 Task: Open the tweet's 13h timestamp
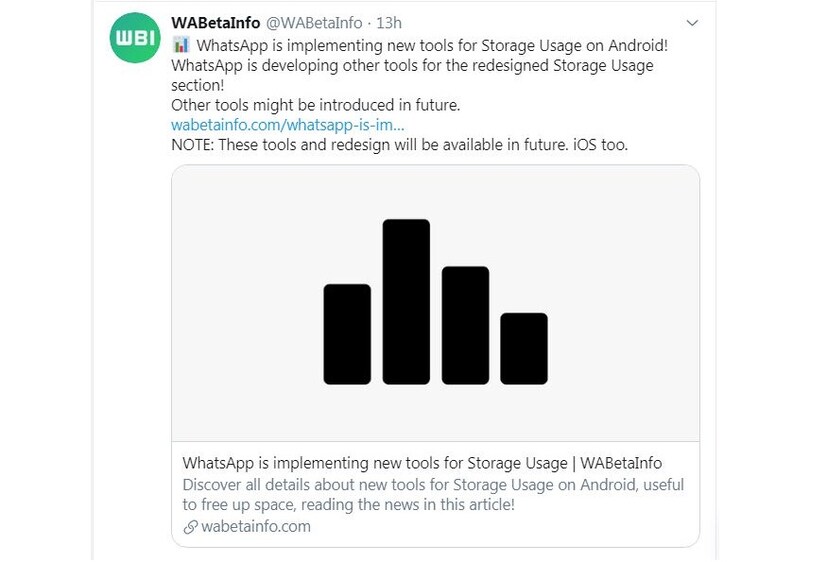point(388,23)
